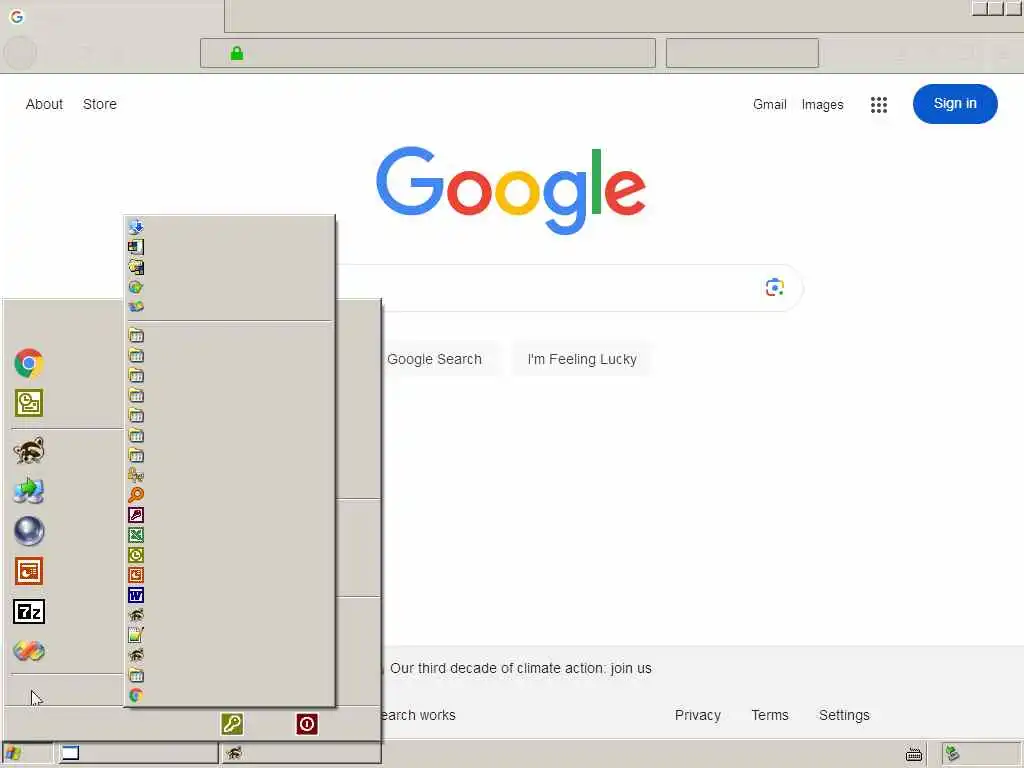Open the Windows Catalog entry icon
The height and width of the screenshot is (768, 1024).
point(136,247)
